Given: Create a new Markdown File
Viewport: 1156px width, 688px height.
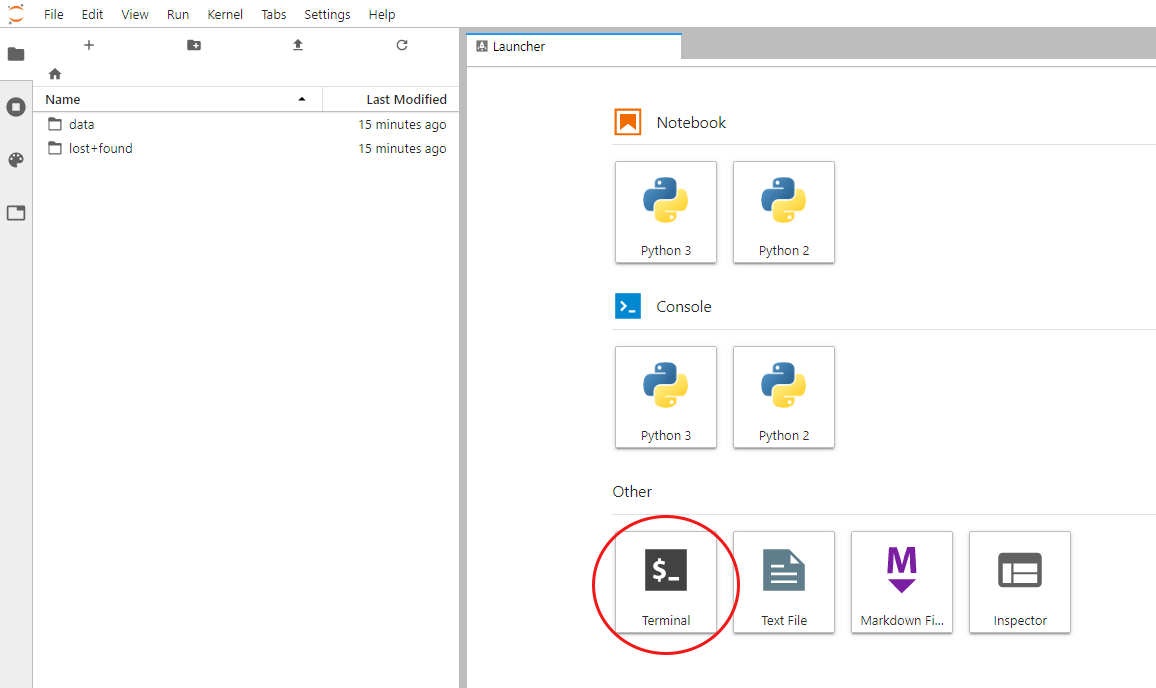Looking at the screenshot, I should 902,581.
